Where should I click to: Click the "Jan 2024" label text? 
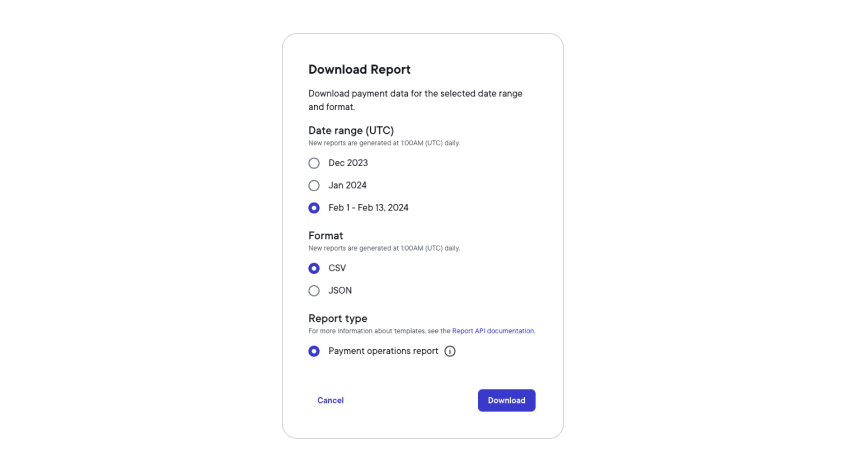tap(347, 186)
